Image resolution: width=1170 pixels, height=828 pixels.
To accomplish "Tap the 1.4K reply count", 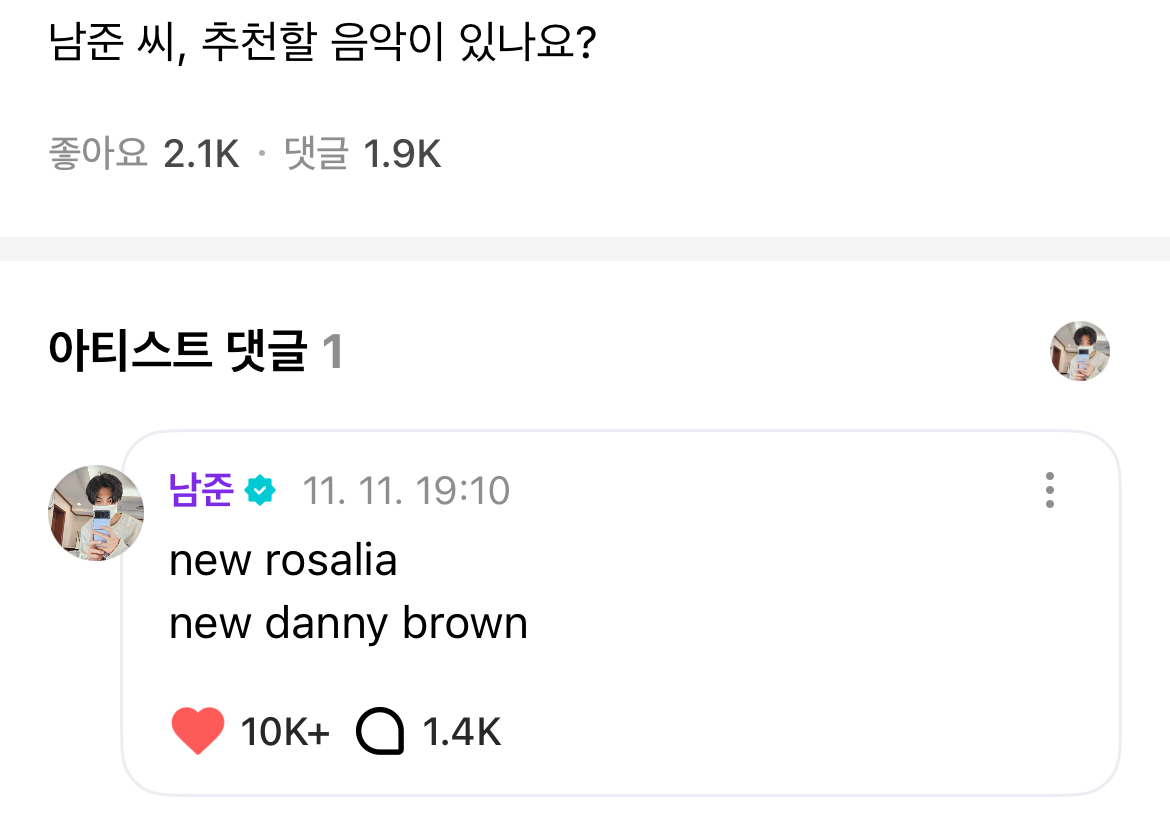I will coord(462,732).
